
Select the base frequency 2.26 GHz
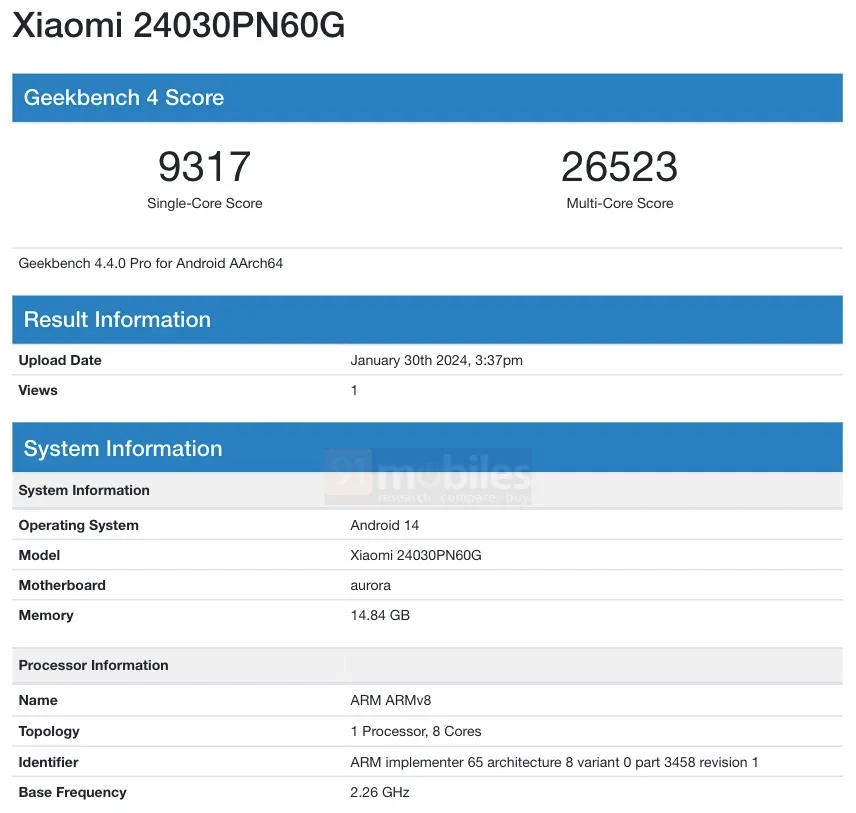380,792
